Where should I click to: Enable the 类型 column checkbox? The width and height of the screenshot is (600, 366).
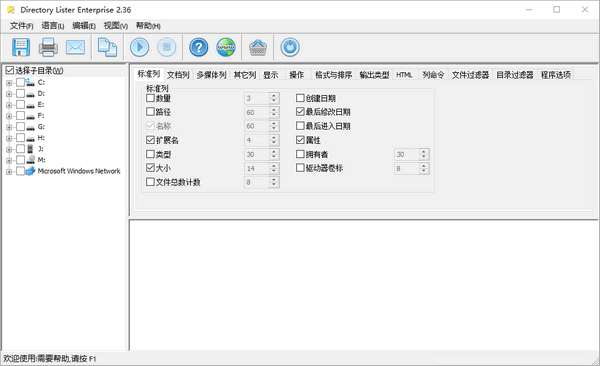(x=150, y=154)
